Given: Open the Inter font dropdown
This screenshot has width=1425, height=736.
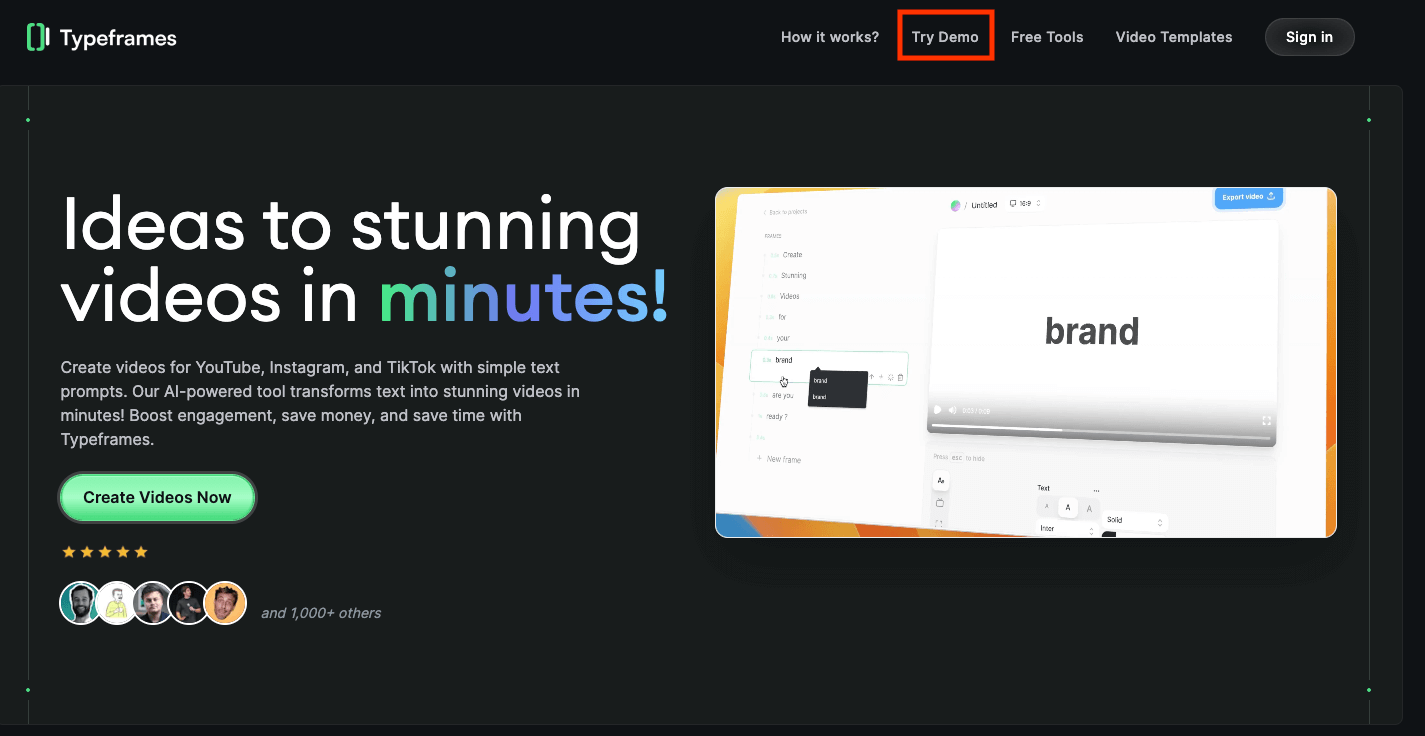Looking at the screenshot, I should click(x=1066, y=529).
